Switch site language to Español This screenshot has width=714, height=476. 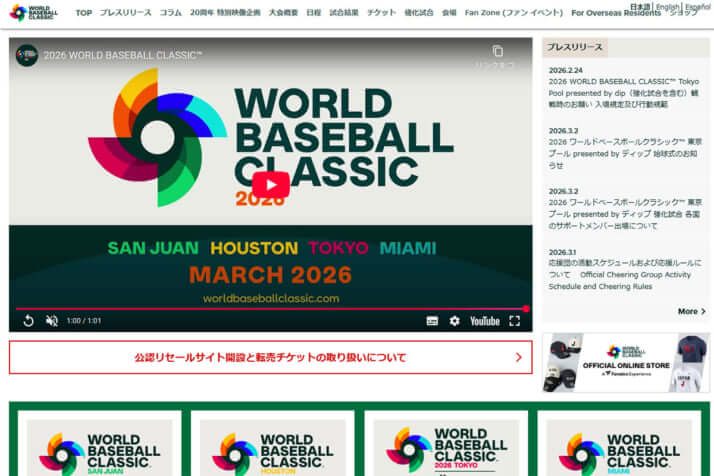coord(697,7)
